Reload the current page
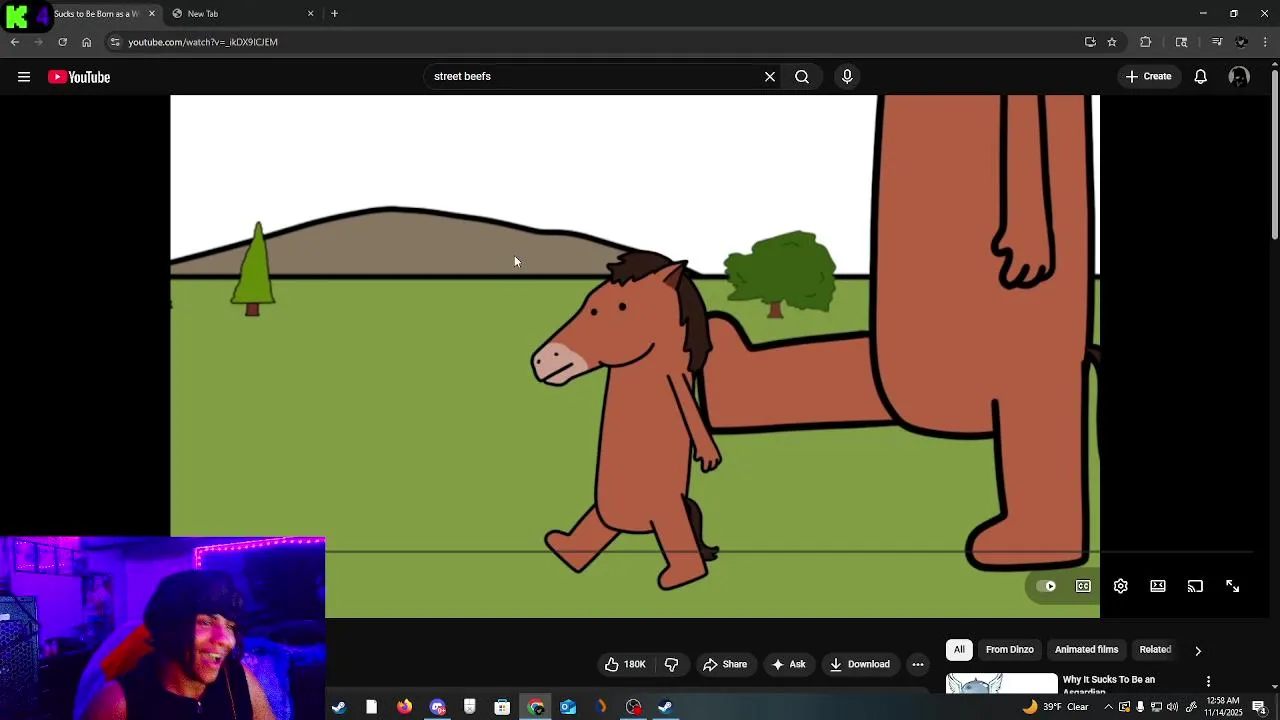The image size is (1280, 720). tap(62, 42)
